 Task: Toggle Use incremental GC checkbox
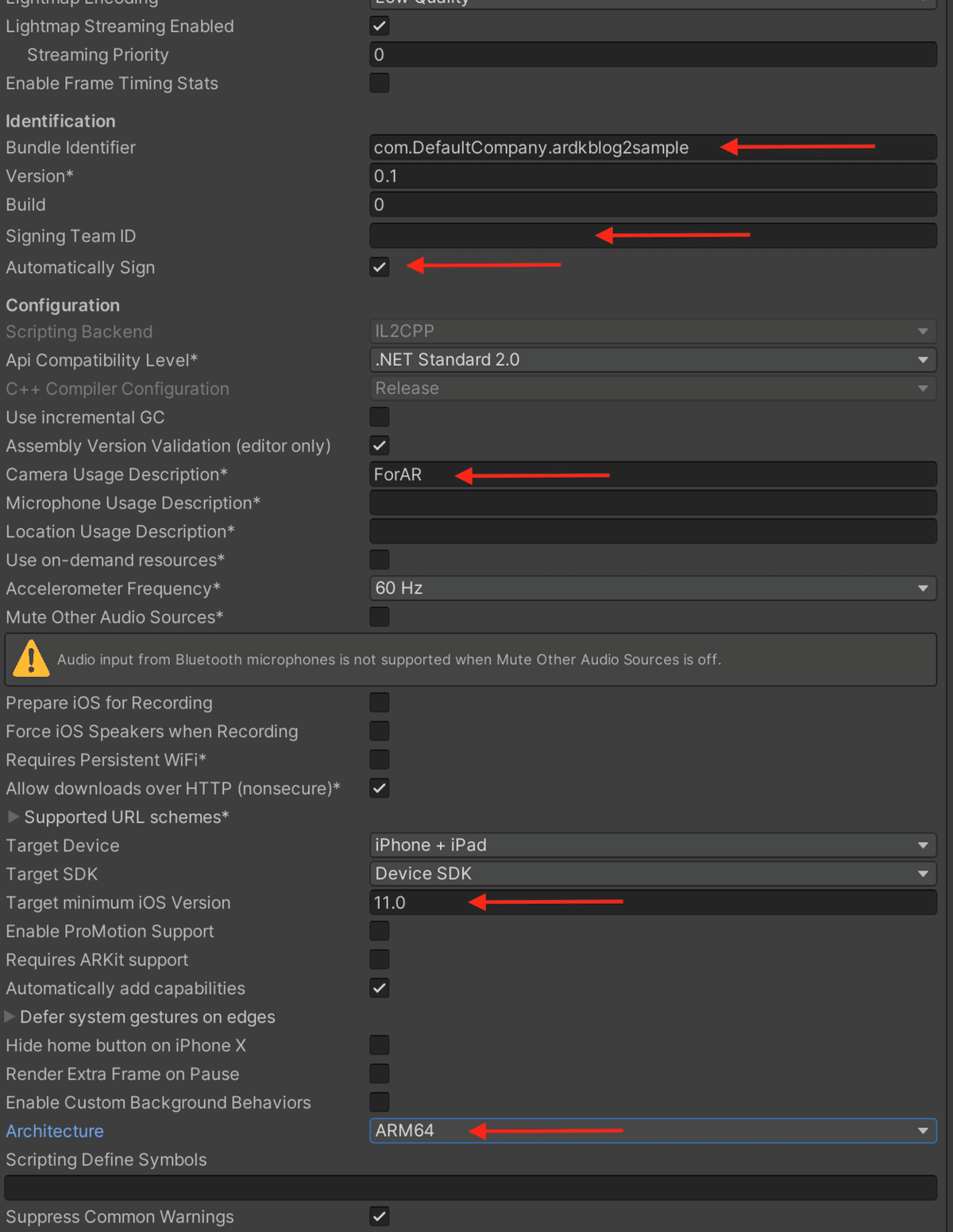[380, 417]
